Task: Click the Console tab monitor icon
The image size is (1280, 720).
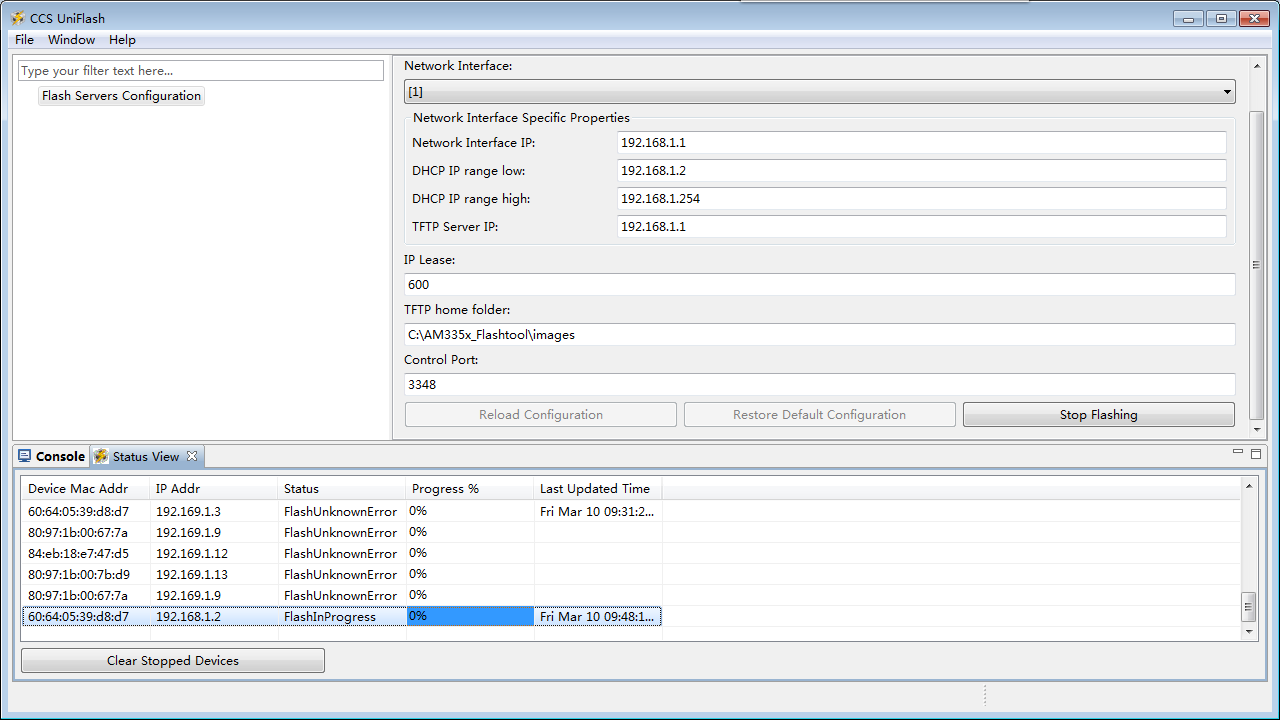Action: coord(25,456)
